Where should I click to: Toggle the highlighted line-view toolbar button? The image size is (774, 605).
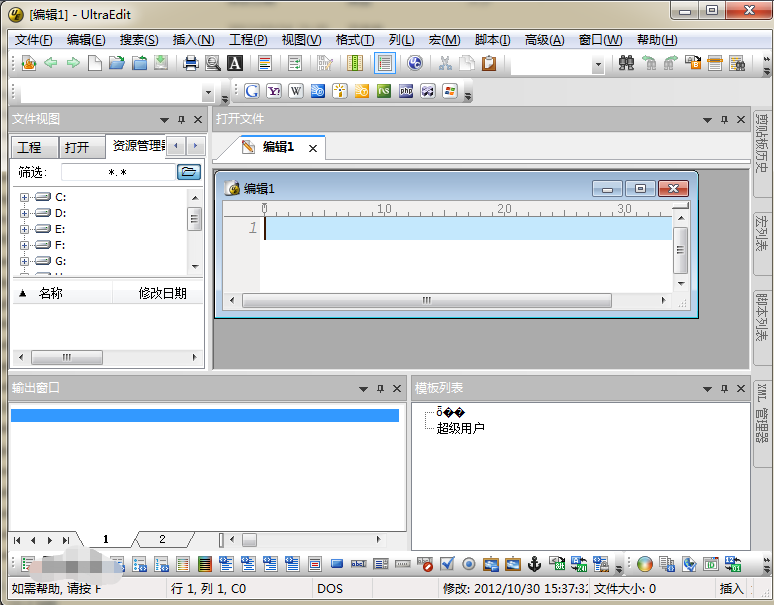click(385, 63)
